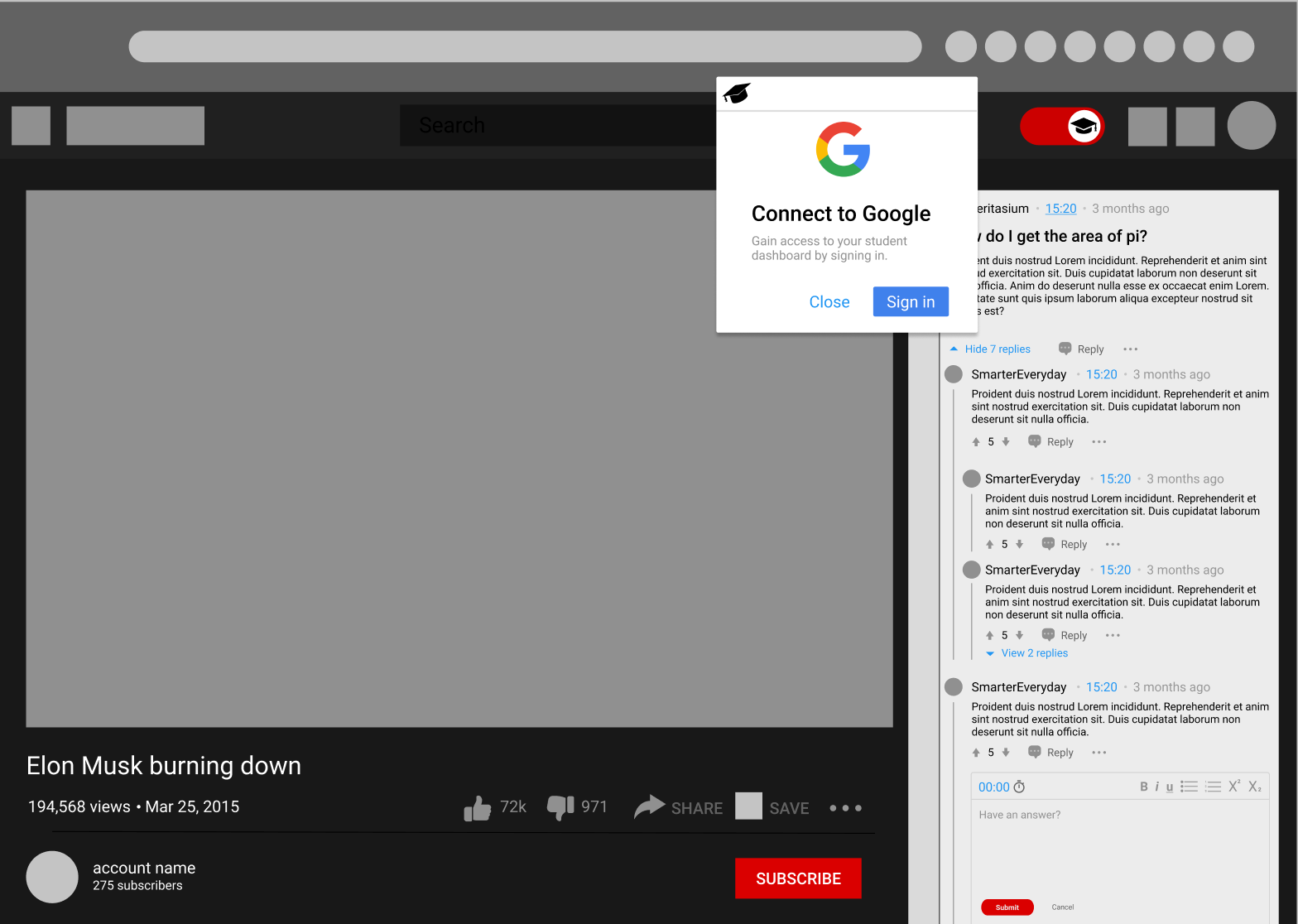The image size is (1298, 924).
Task: Click the SHARE label
Action: click(x=697, y=808)
